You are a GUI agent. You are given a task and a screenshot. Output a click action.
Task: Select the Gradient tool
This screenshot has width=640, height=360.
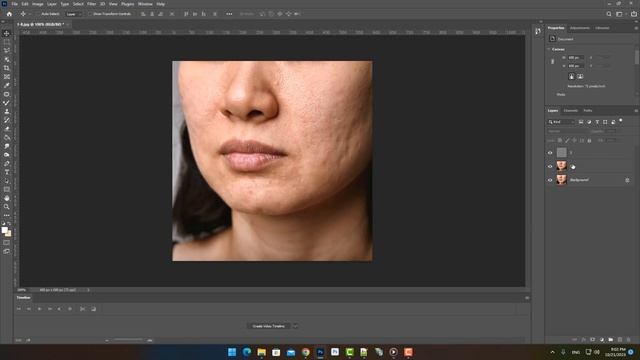point(7,138)
